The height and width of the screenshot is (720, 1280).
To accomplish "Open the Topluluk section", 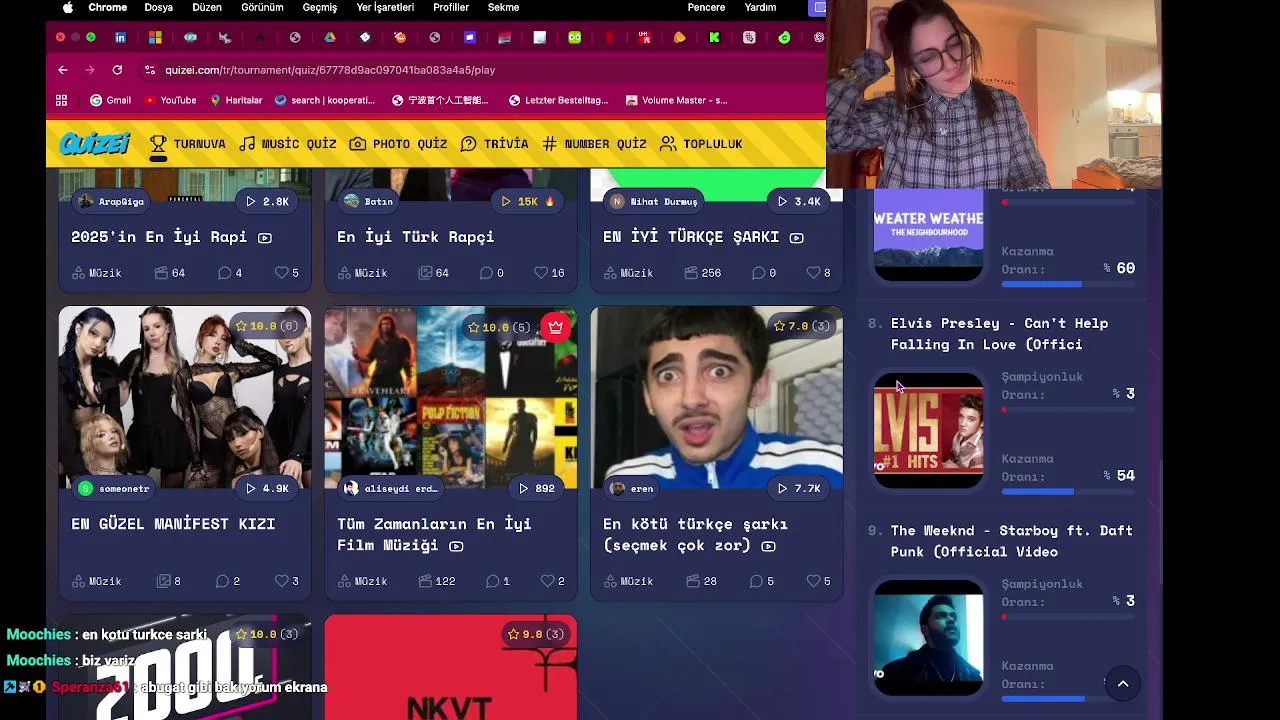I will (701, 144).
